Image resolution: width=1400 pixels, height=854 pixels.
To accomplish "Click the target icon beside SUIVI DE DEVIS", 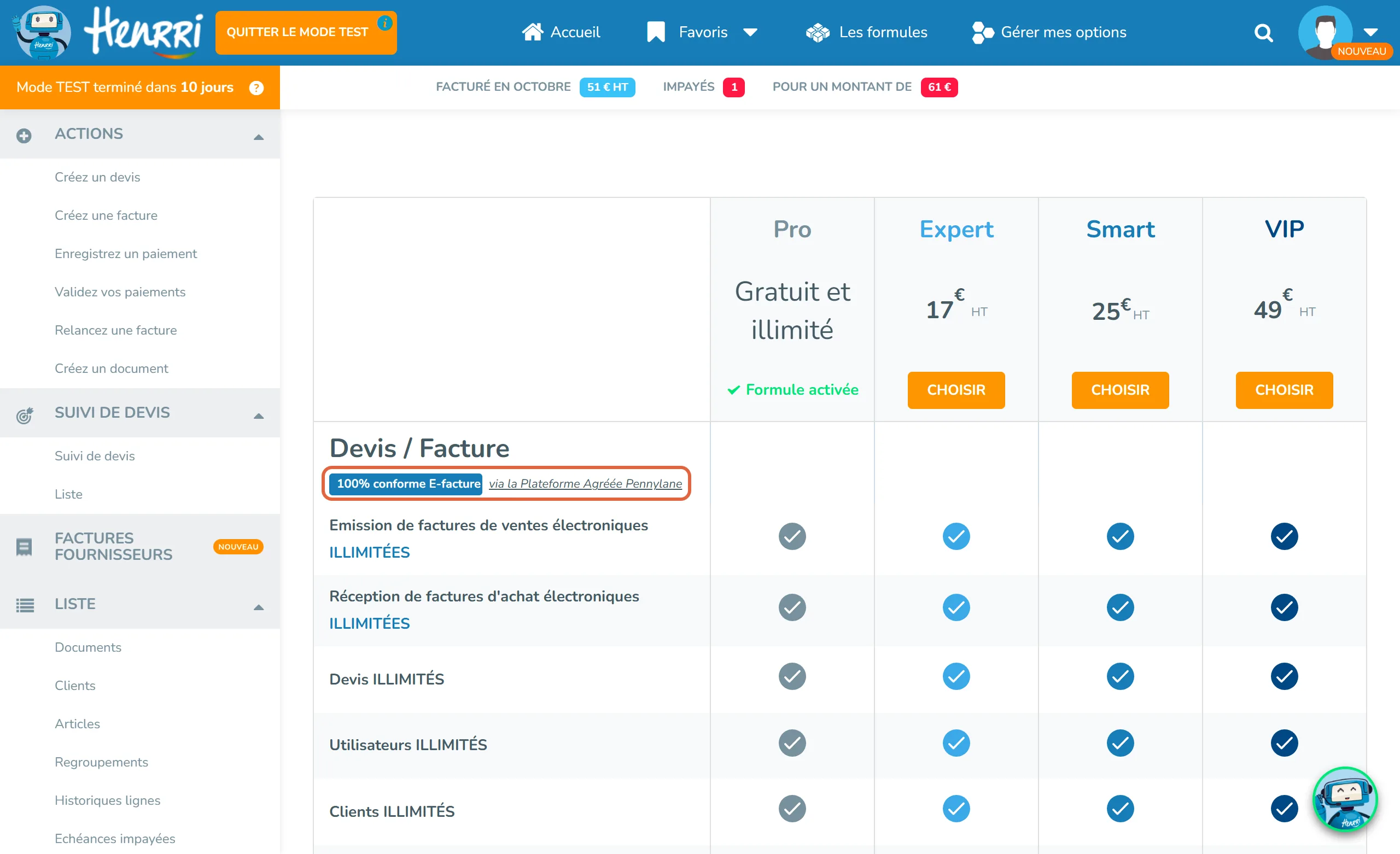I will pos(25,415).
